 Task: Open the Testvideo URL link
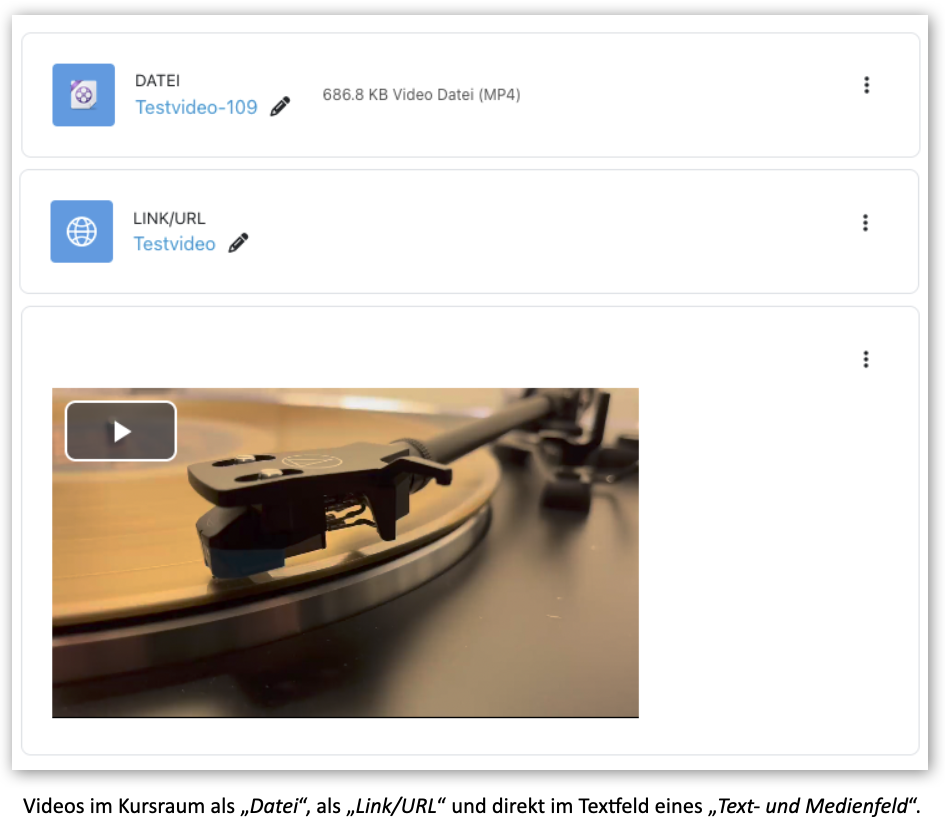point(174,243)
